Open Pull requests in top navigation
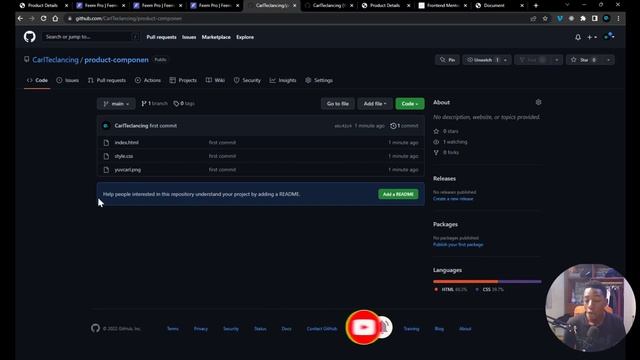This screenshot has width=640, height=360. [x=162, y=37]
